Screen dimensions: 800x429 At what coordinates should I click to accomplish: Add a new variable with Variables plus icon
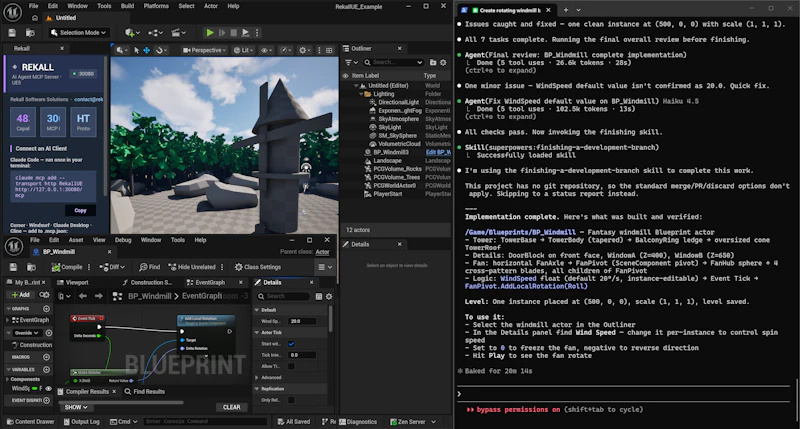click(x=46, y=369)
